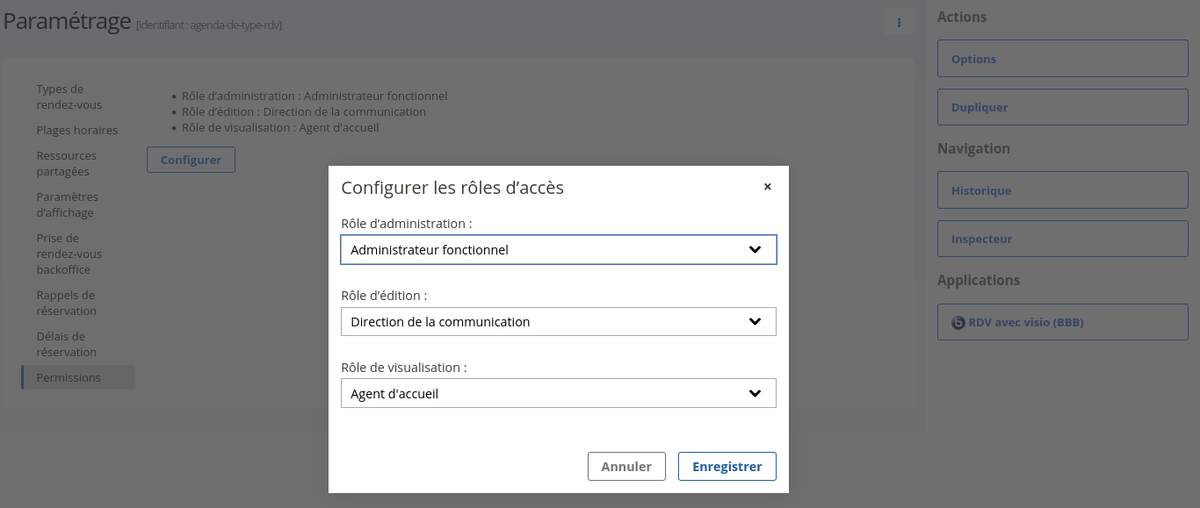This screenshot has width=1200, height=508.
Task: Click the Enregistrer button
Action: tap(726, 467)
